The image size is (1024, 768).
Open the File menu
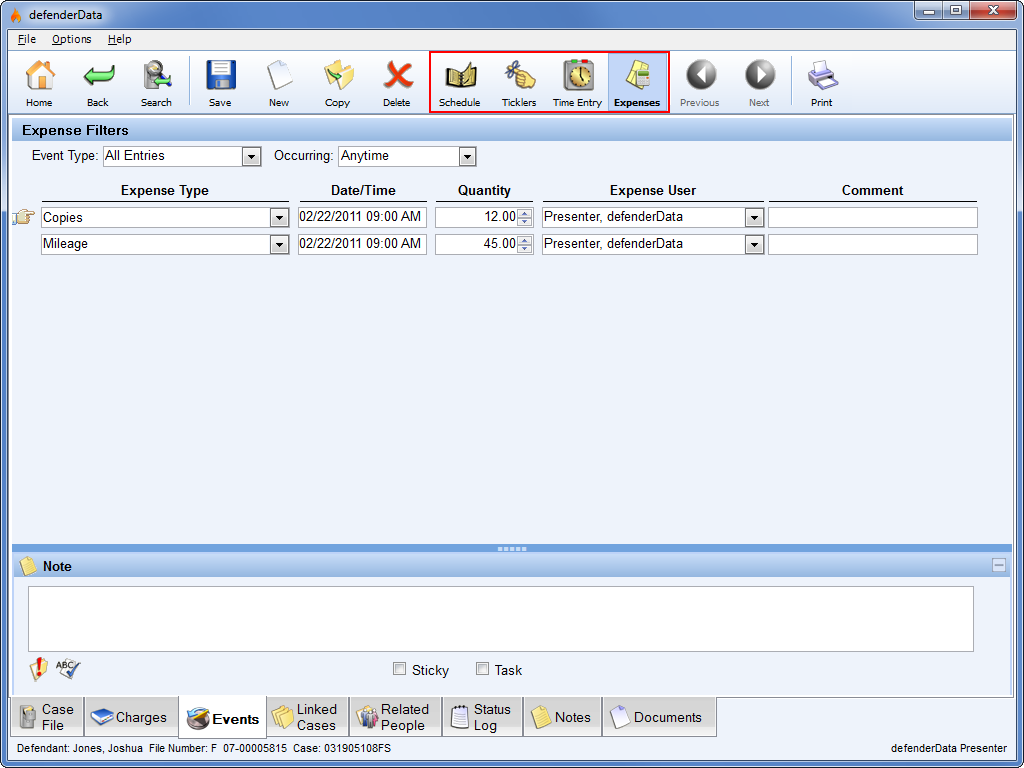click(x=27, y=39)
